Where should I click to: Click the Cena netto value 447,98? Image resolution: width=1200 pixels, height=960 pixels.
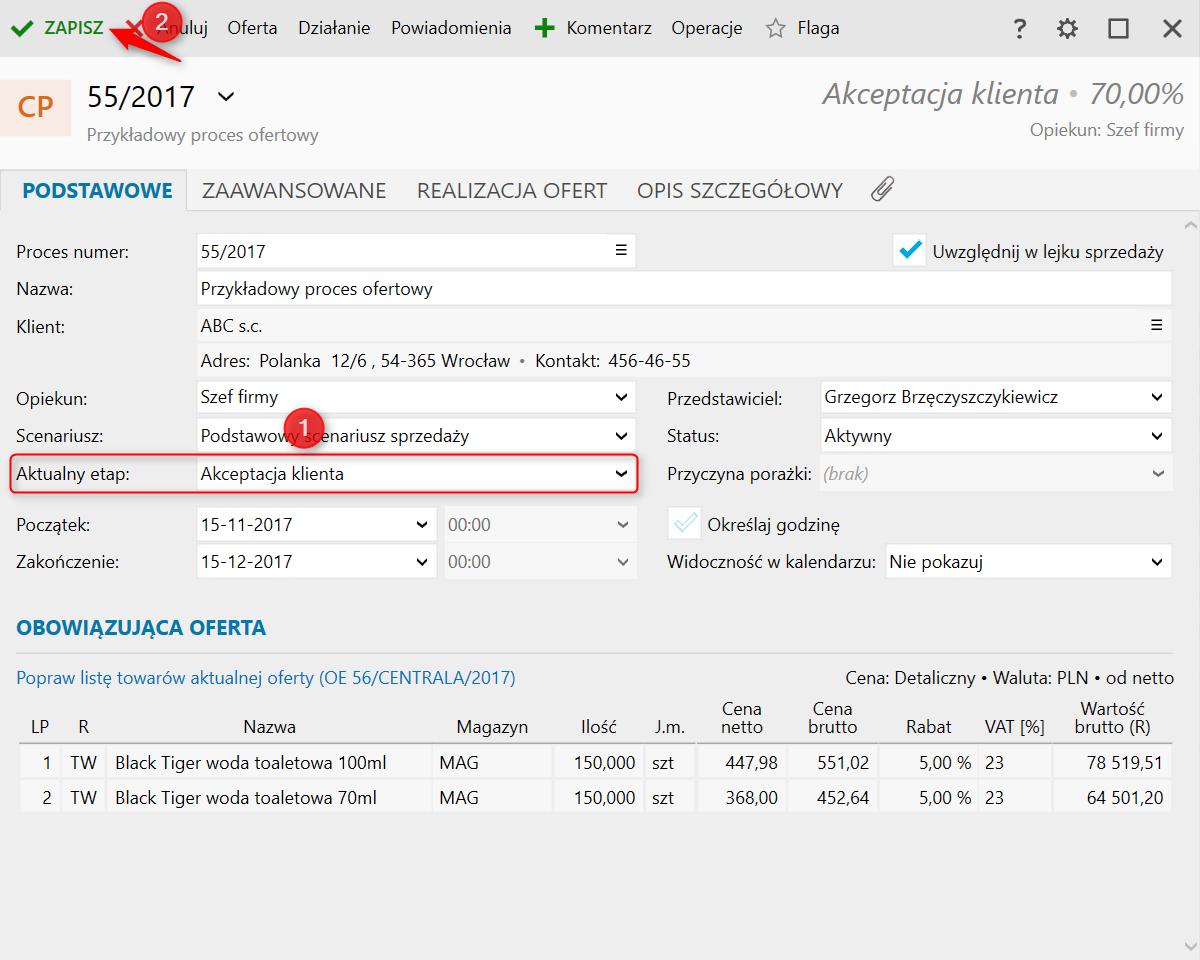[x=752, y=763]
